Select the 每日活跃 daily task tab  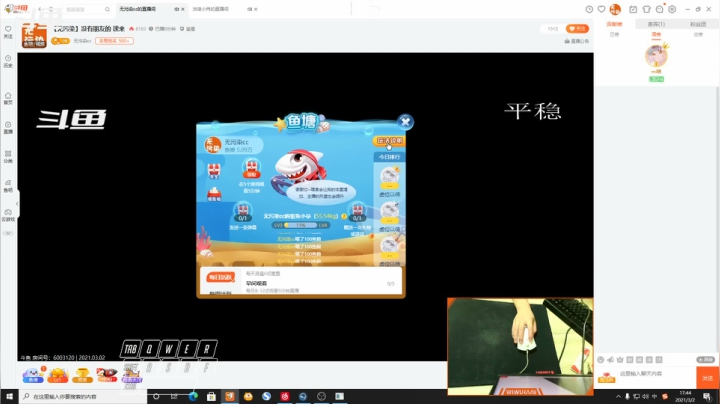[220, 277]
